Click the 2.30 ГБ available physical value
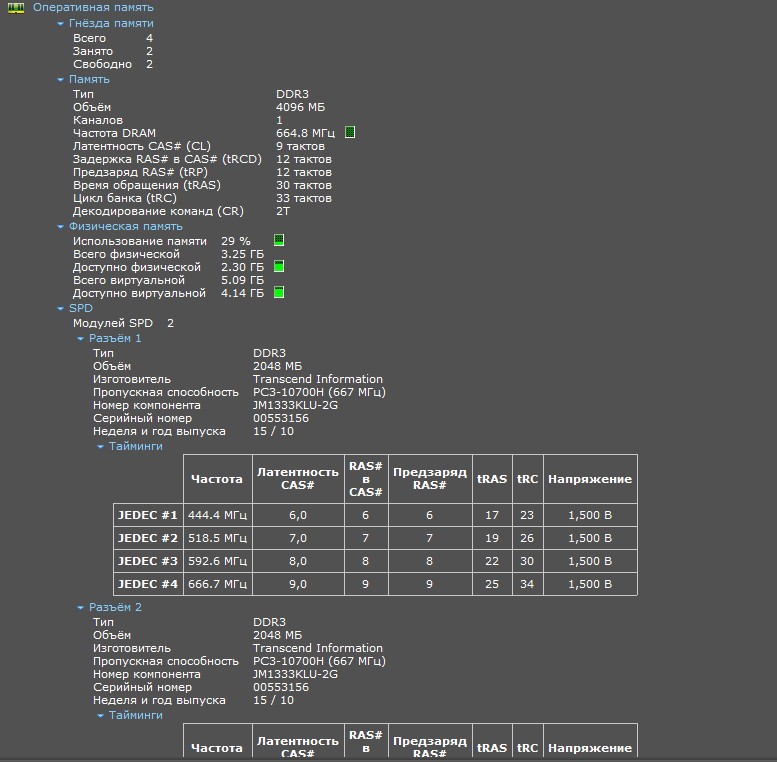Screen dimensions: 777x762 242,267
